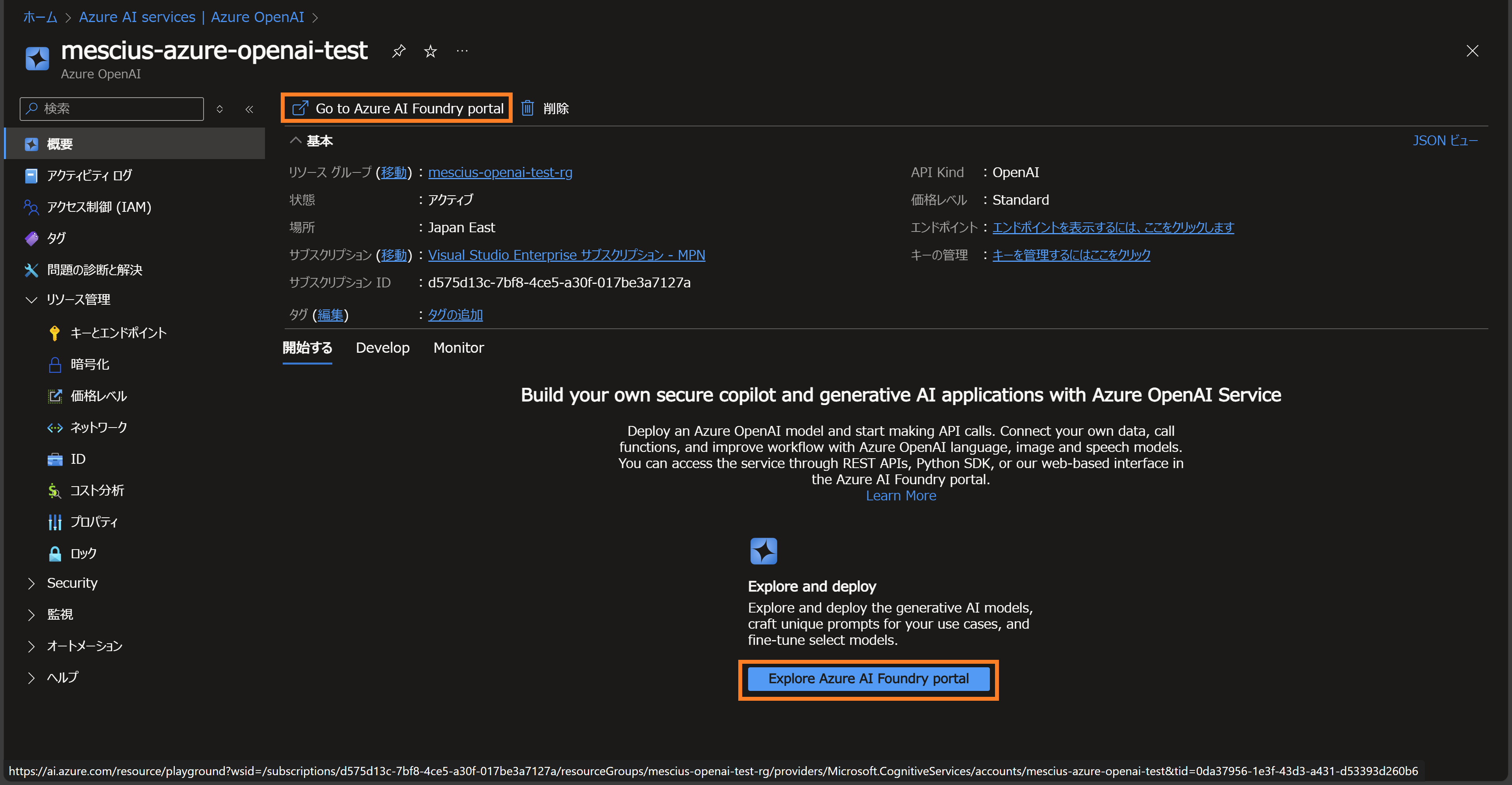Image resolution: width=1512 pixels, height=785 pixels.
Task: Open mescius-openai-test-rg resource group link
Action: pos(500,172)
